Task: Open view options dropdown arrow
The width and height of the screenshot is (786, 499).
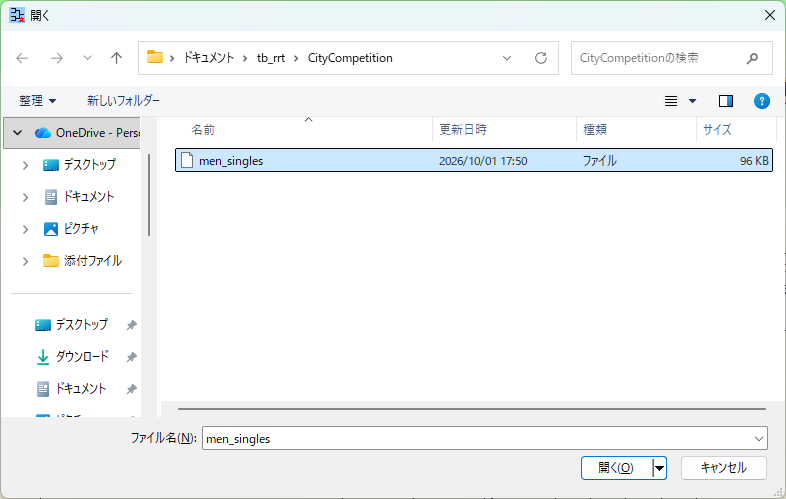Action: coord(692,101)
